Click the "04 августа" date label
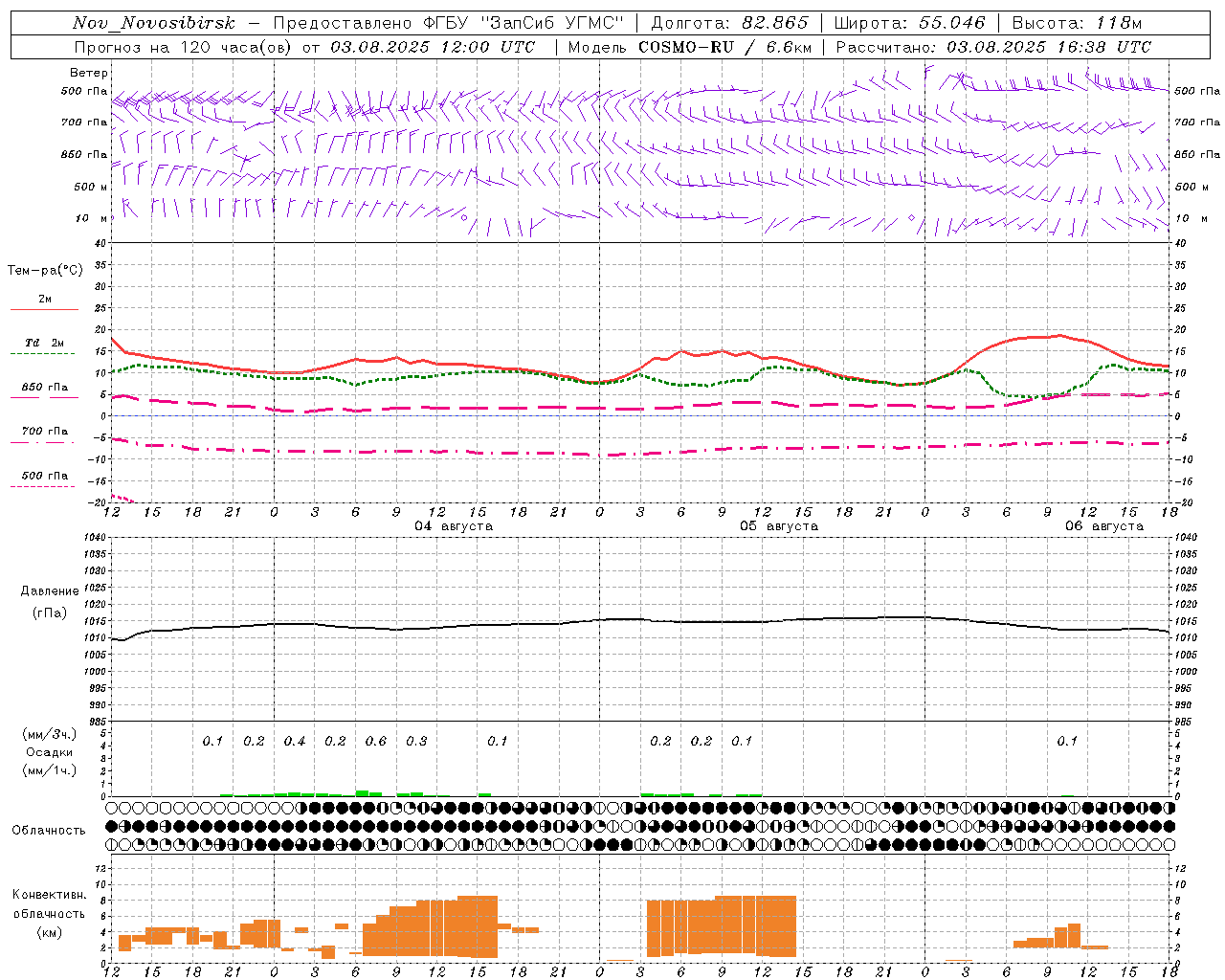Viewport: 1225px width, 980px height. [x=454, y=526]
